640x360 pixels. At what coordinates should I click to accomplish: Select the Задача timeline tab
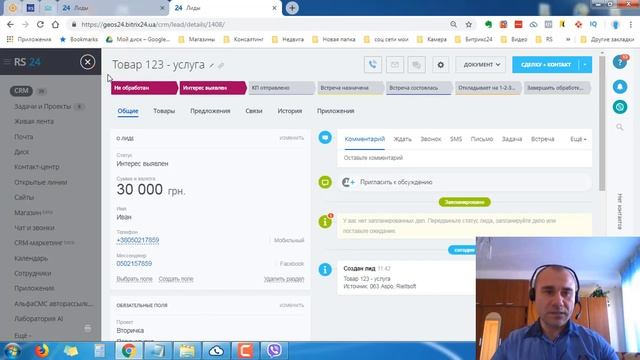pyautogui.click(x=512, y=139)
